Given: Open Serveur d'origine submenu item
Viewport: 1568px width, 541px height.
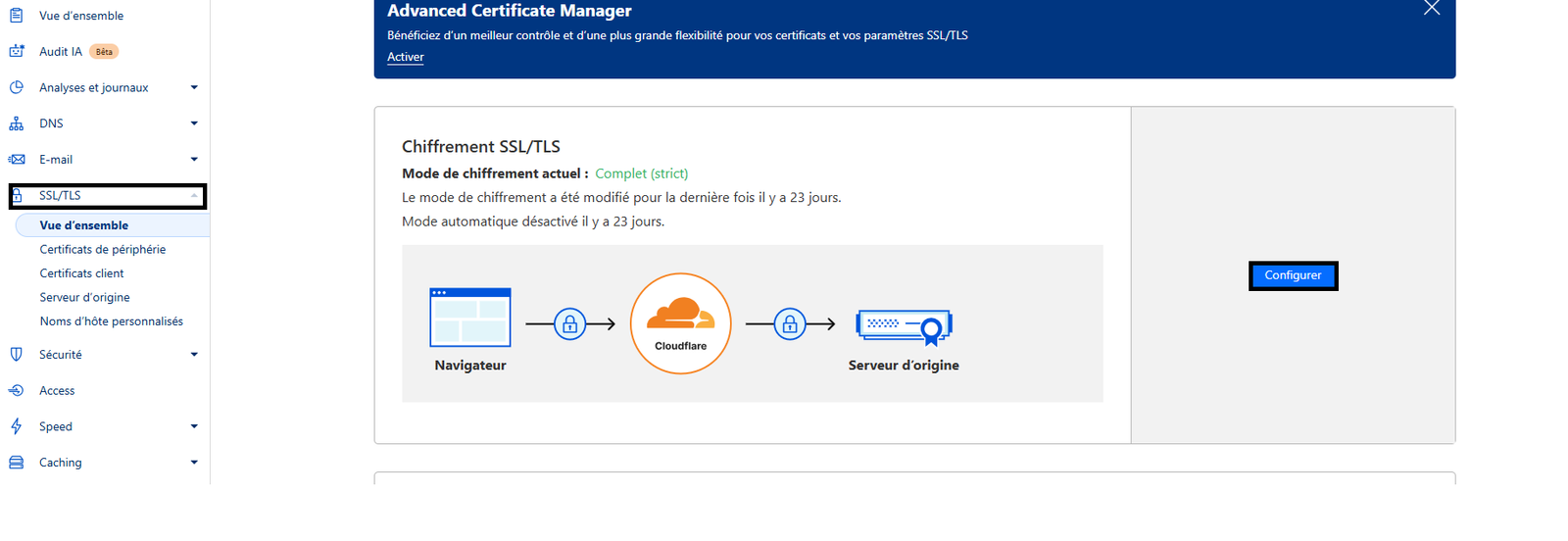Looking at the screenshot, I should [84, 298].
